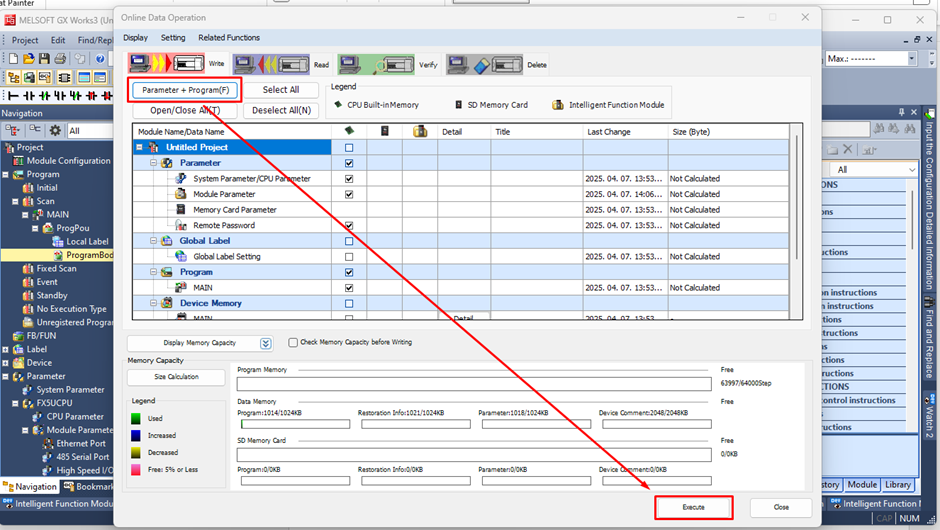Click the Open/Close All(T) button
940x530 pixels.
pyautogui.click(x=185, y=110)
